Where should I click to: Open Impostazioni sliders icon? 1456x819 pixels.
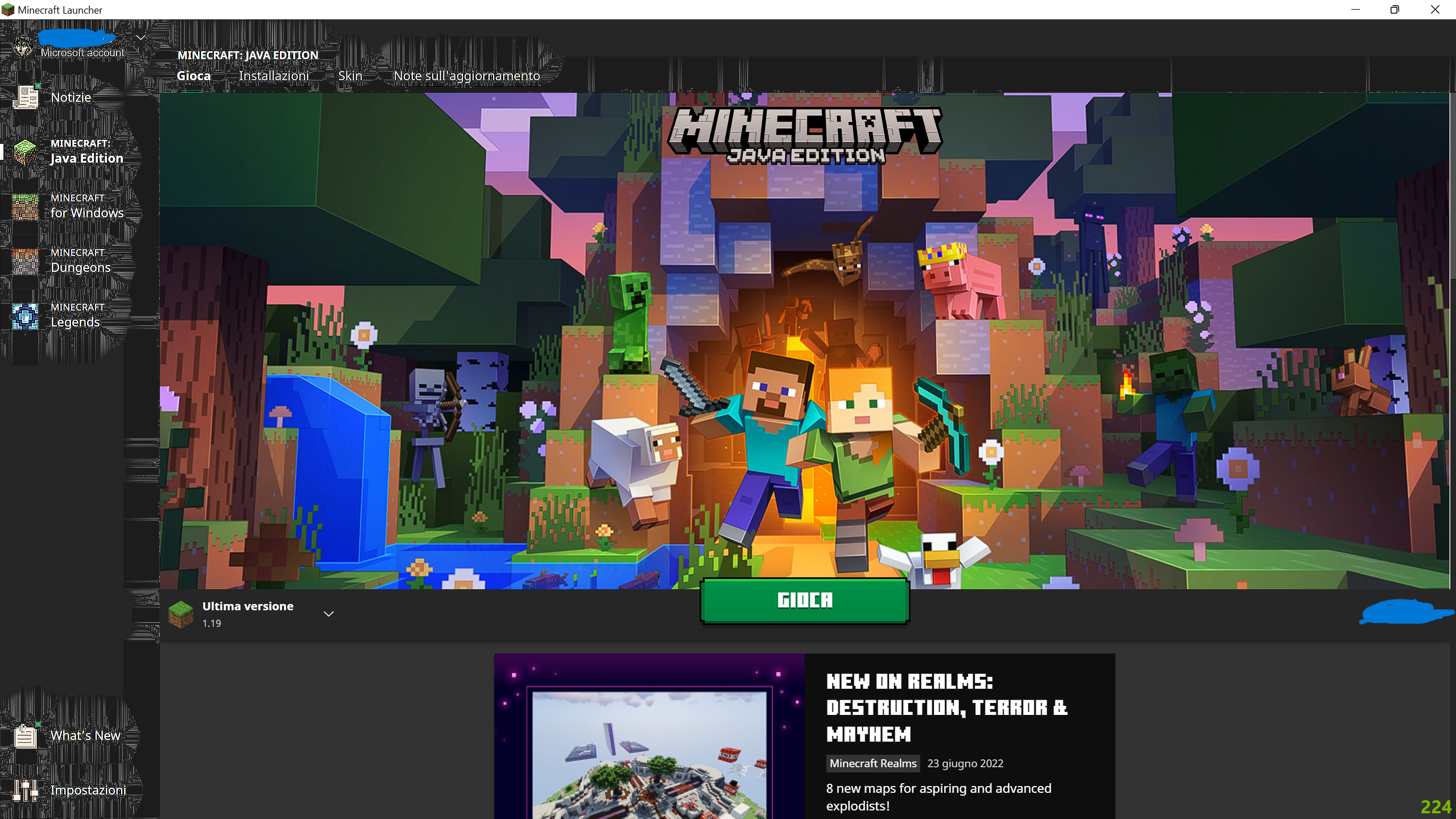pos(26,790)
